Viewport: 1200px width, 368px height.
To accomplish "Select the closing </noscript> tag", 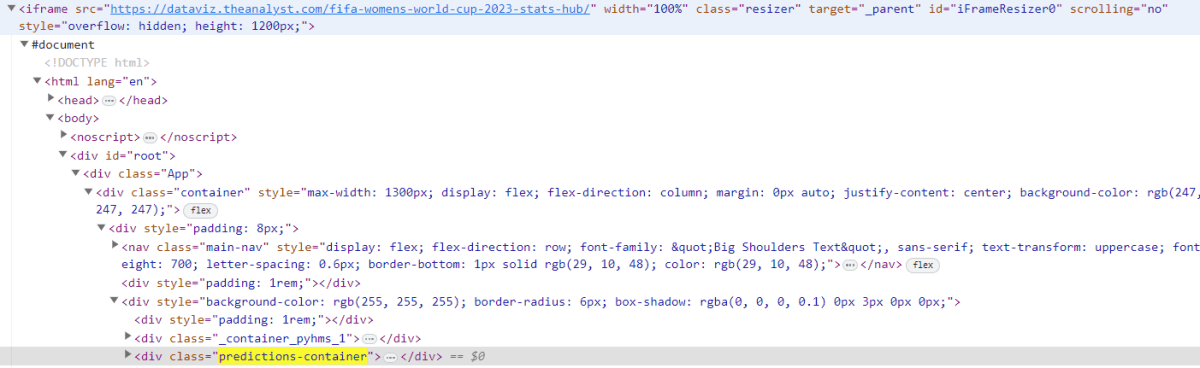I will (x=198, y=137).
